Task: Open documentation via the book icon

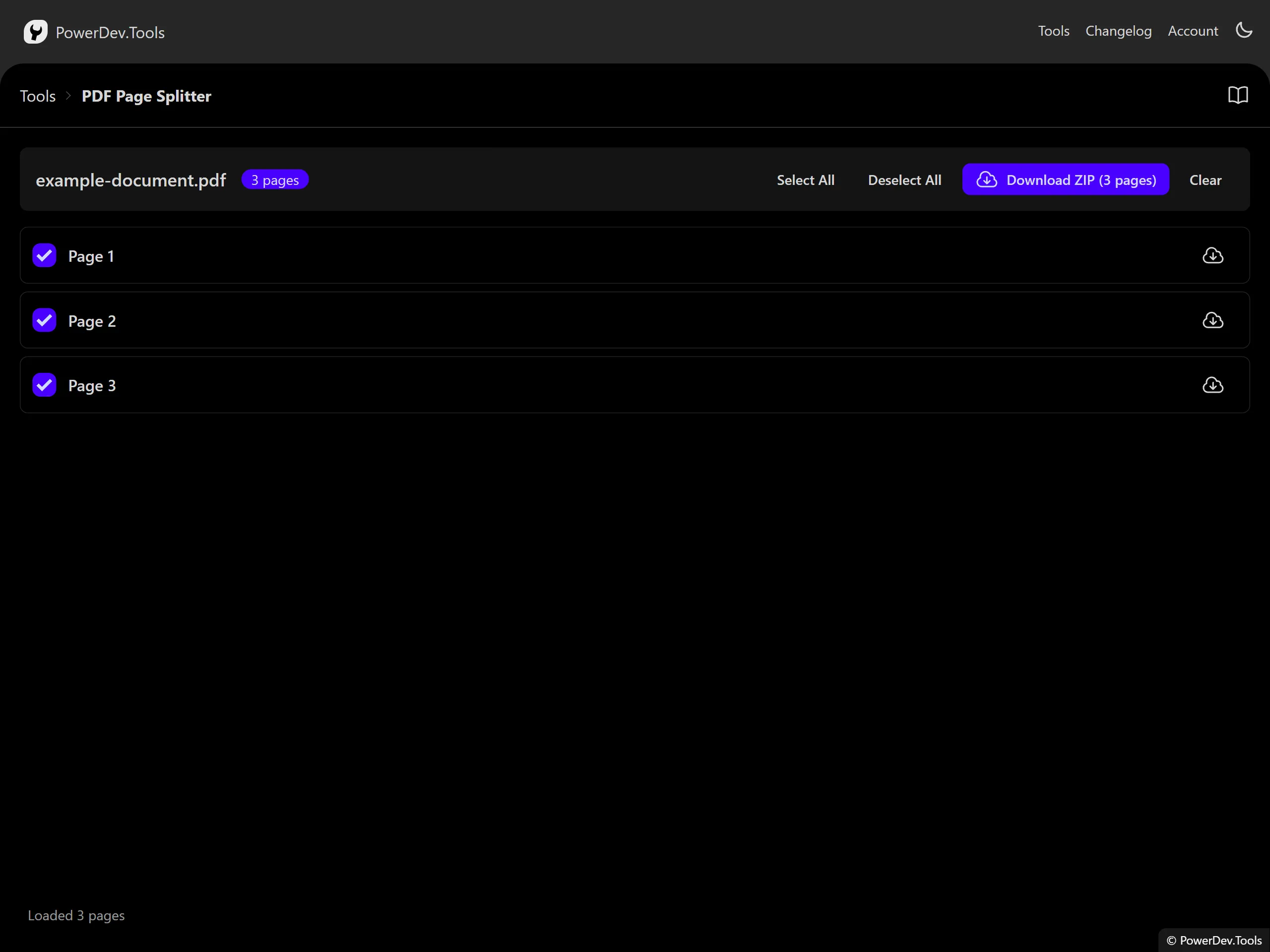Action: 1238,95
